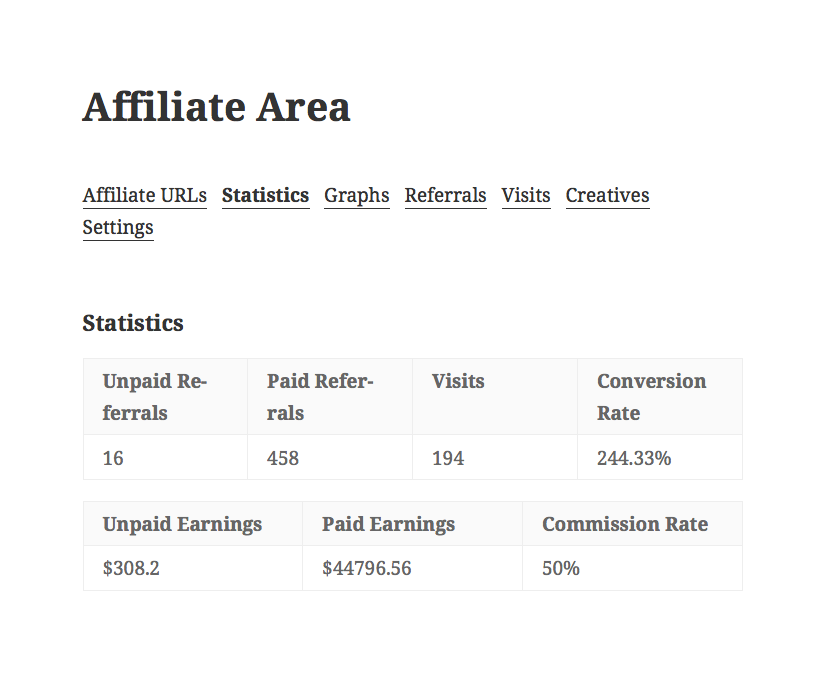Click the Unpaid Earnings header cell
Image resolution: width=825 pixels, height=694 pixels.
coord(182,524)
